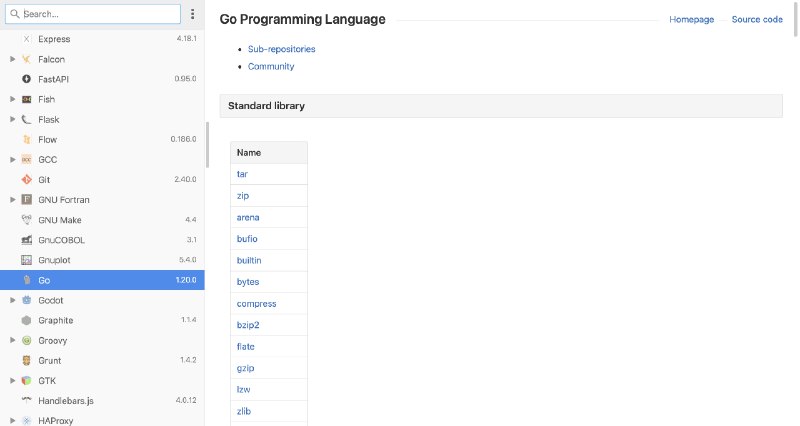Image resolution: width=800 pixels, height=426 pixels.
Task: Click the Grunt icon in sidebar
Action: 27,360
